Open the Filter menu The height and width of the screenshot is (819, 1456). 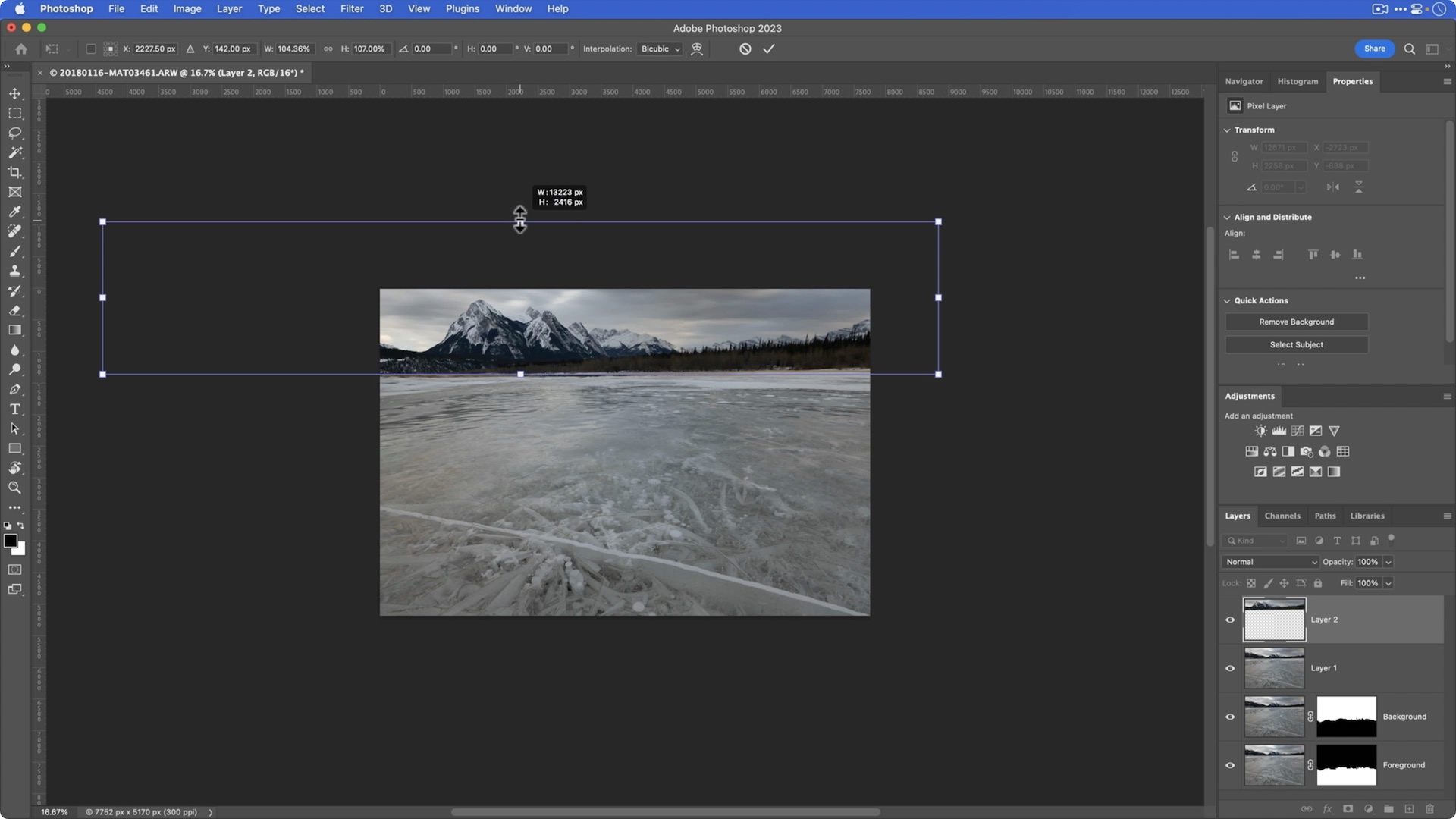tap(351, 8)
